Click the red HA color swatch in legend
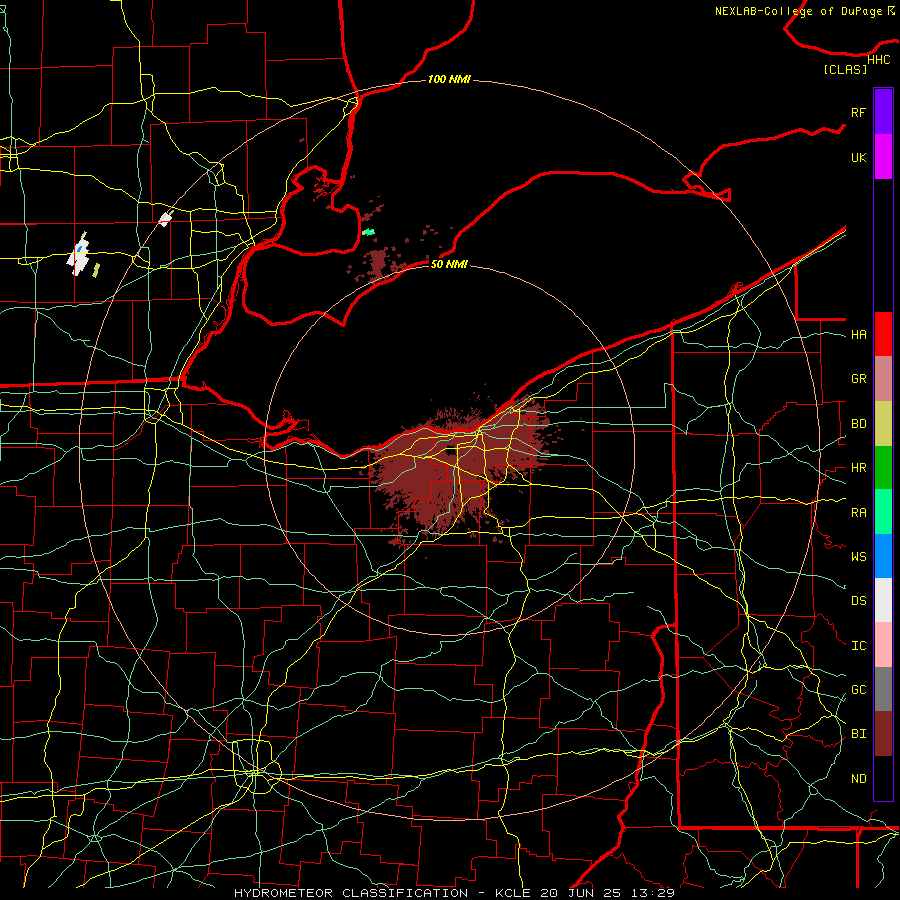 tap(883, 334)
